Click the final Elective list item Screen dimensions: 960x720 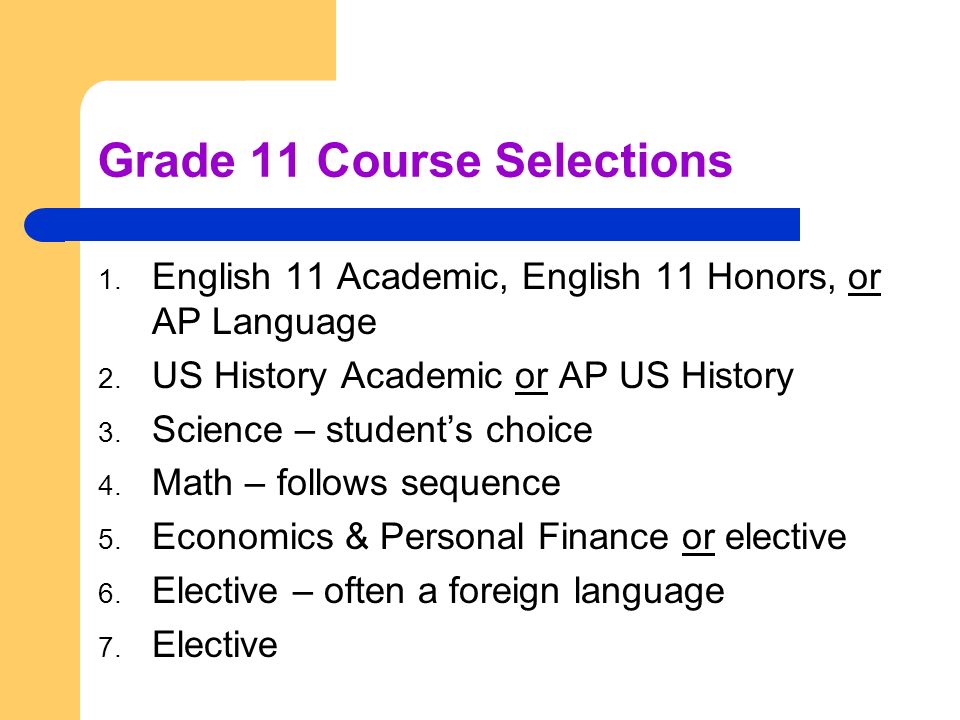click(x=215, y=645)
